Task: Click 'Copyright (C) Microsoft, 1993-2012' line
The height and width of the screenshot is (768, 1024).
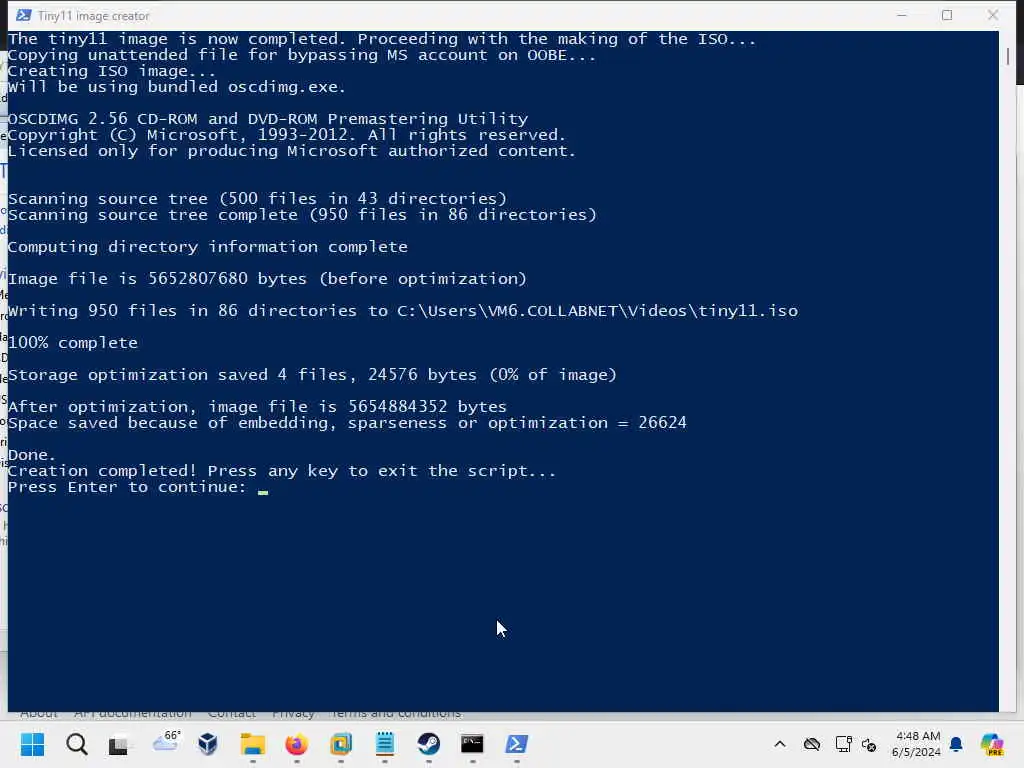Action: (287, 135)
